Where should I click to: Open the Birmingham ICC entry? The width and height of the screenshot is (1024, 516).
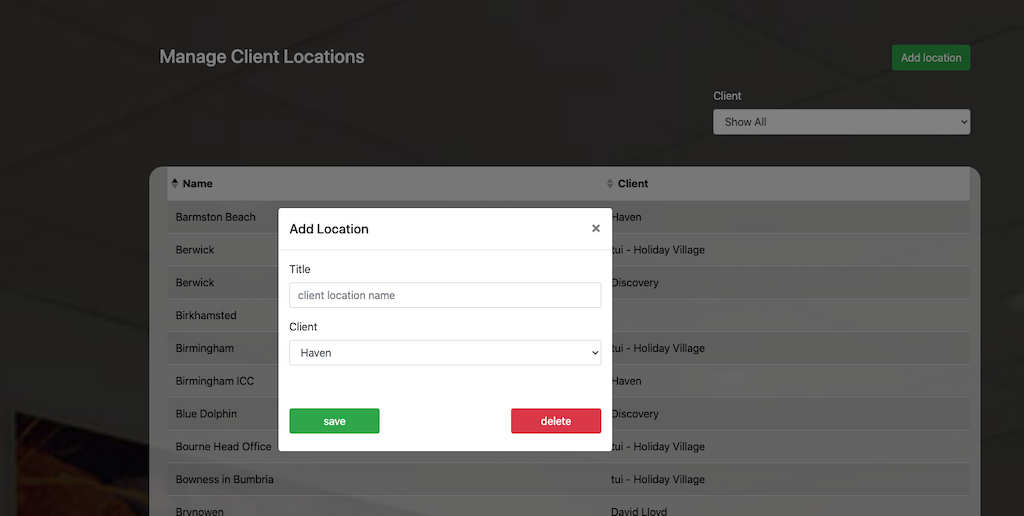click(214, 381)
